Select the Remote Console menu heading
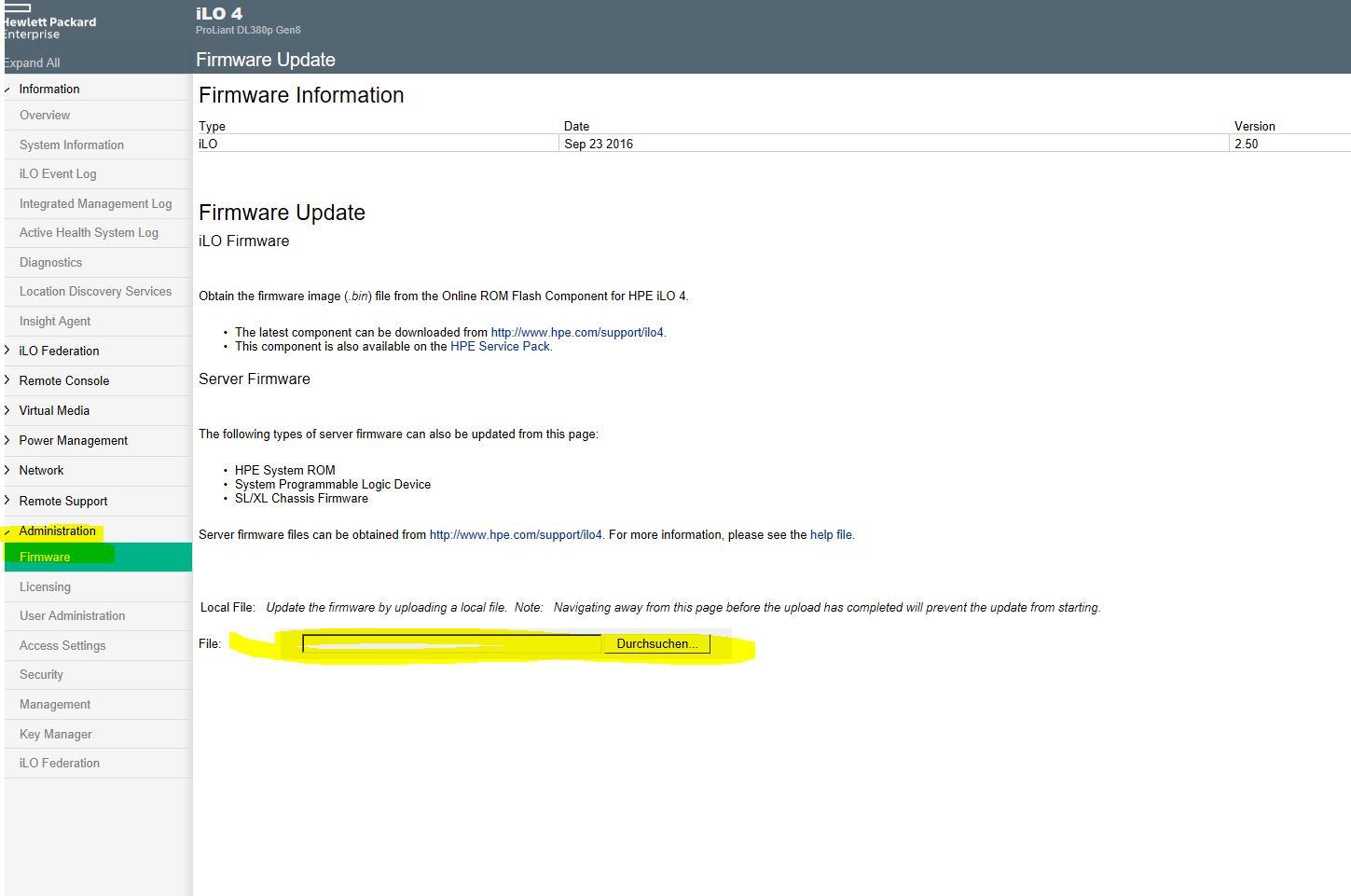Screen dimensions: 1351x896 pos(64,380)
